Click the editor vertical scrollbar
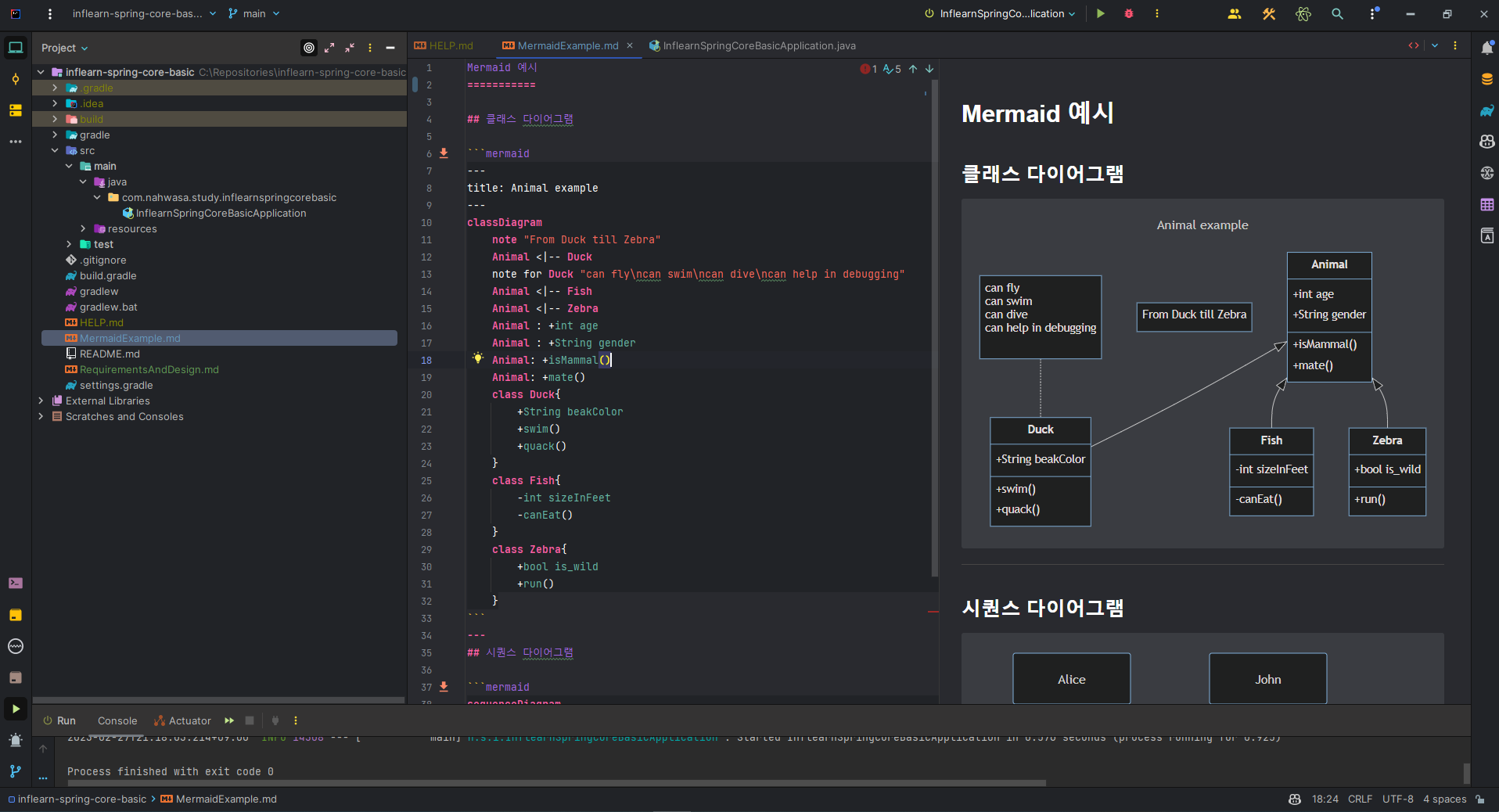Image resolution: width=1499 pixels, height=812 pixels. click(935, 329)
